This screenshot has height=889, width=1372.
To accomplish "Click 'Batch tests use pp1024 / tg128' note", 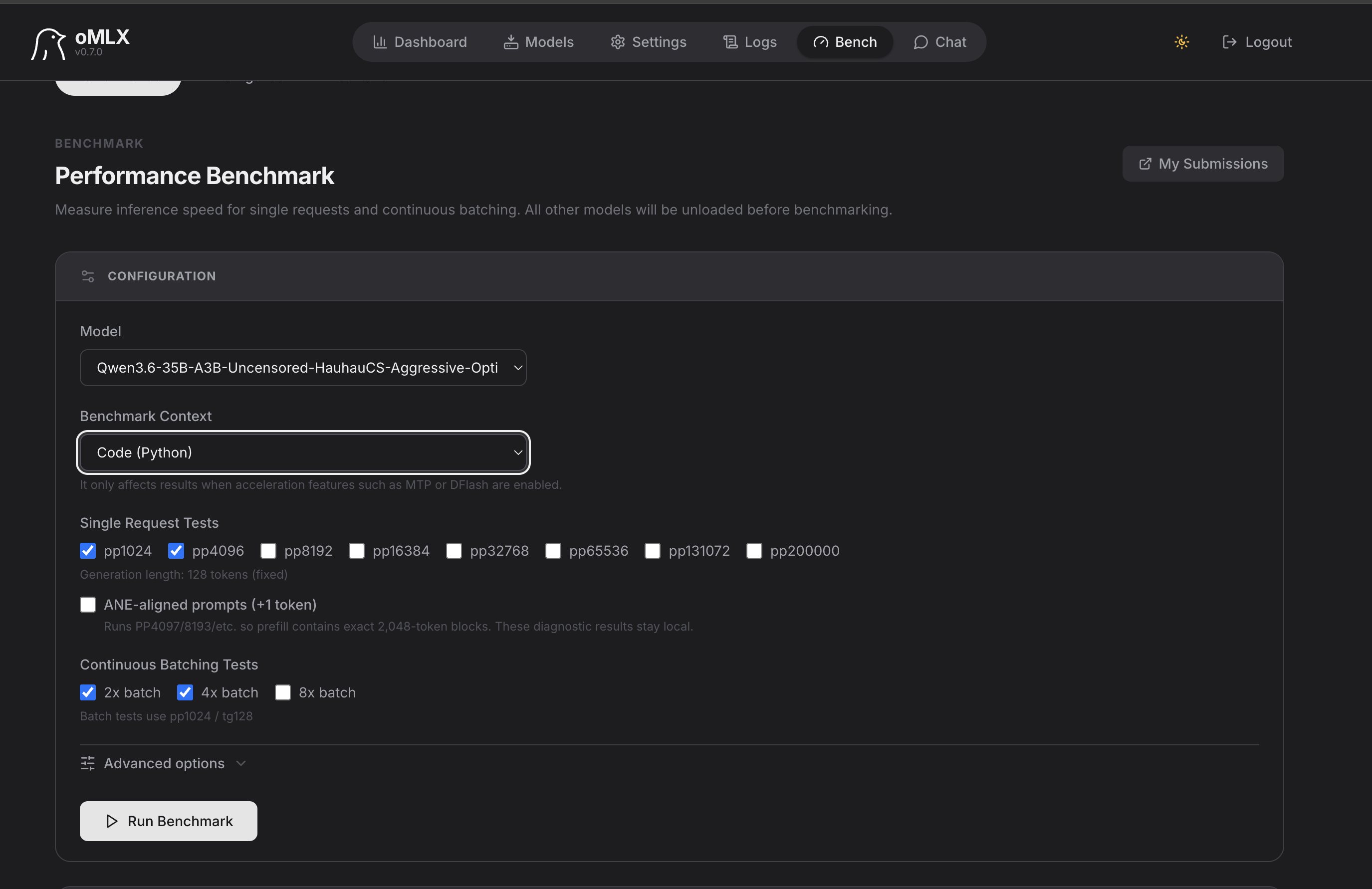I will (166, 716).
